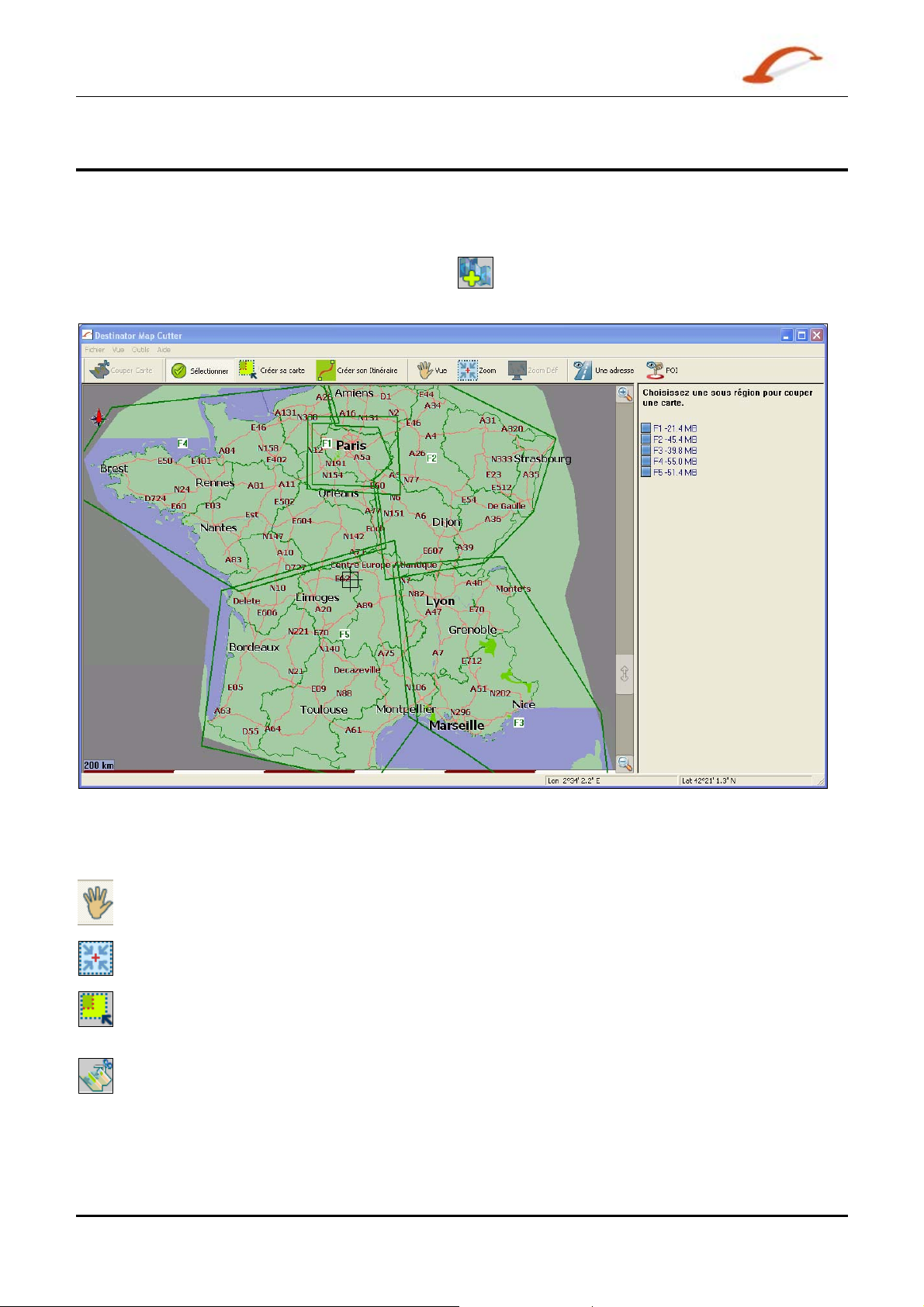Click Nantes on the map
924x1307 pixels.
point(218,527)
